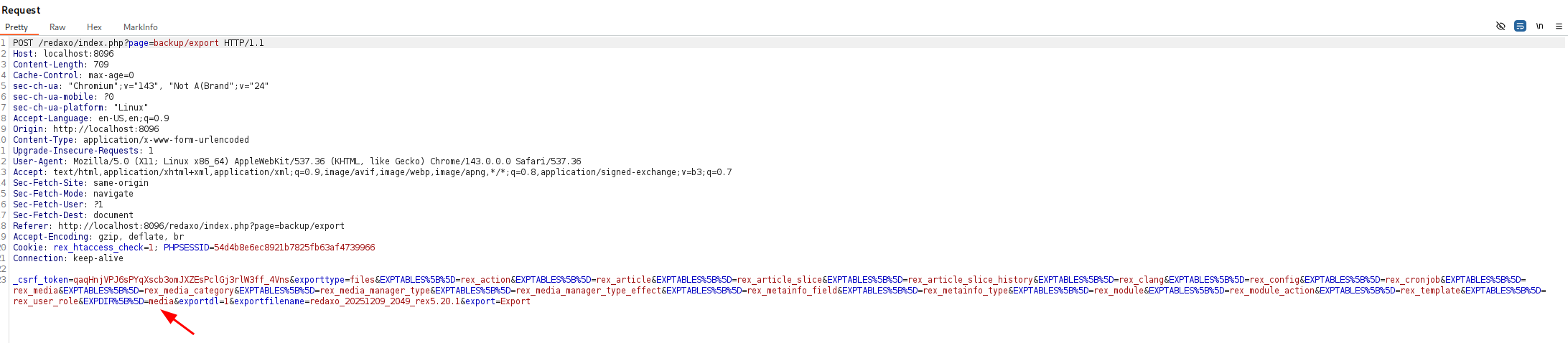Toggle the hide non-printable characters eye icon
The width and height of the screenshot is (1568, 343).
click(x=1501, y=26)
